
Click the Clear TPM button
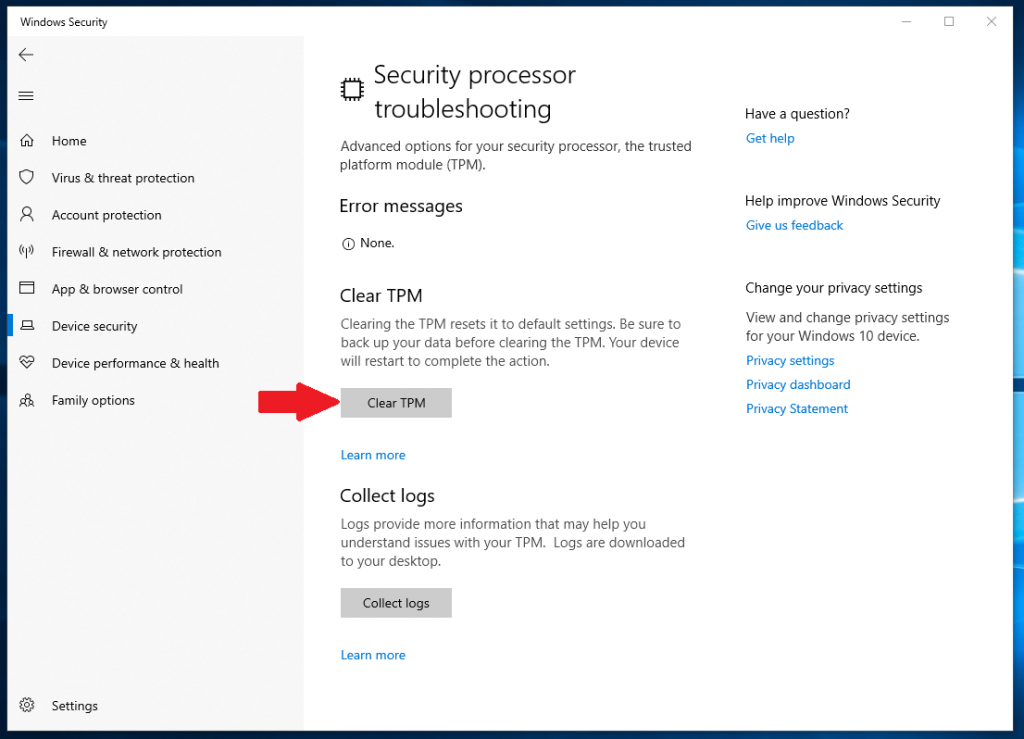click(x=396, y=403)
